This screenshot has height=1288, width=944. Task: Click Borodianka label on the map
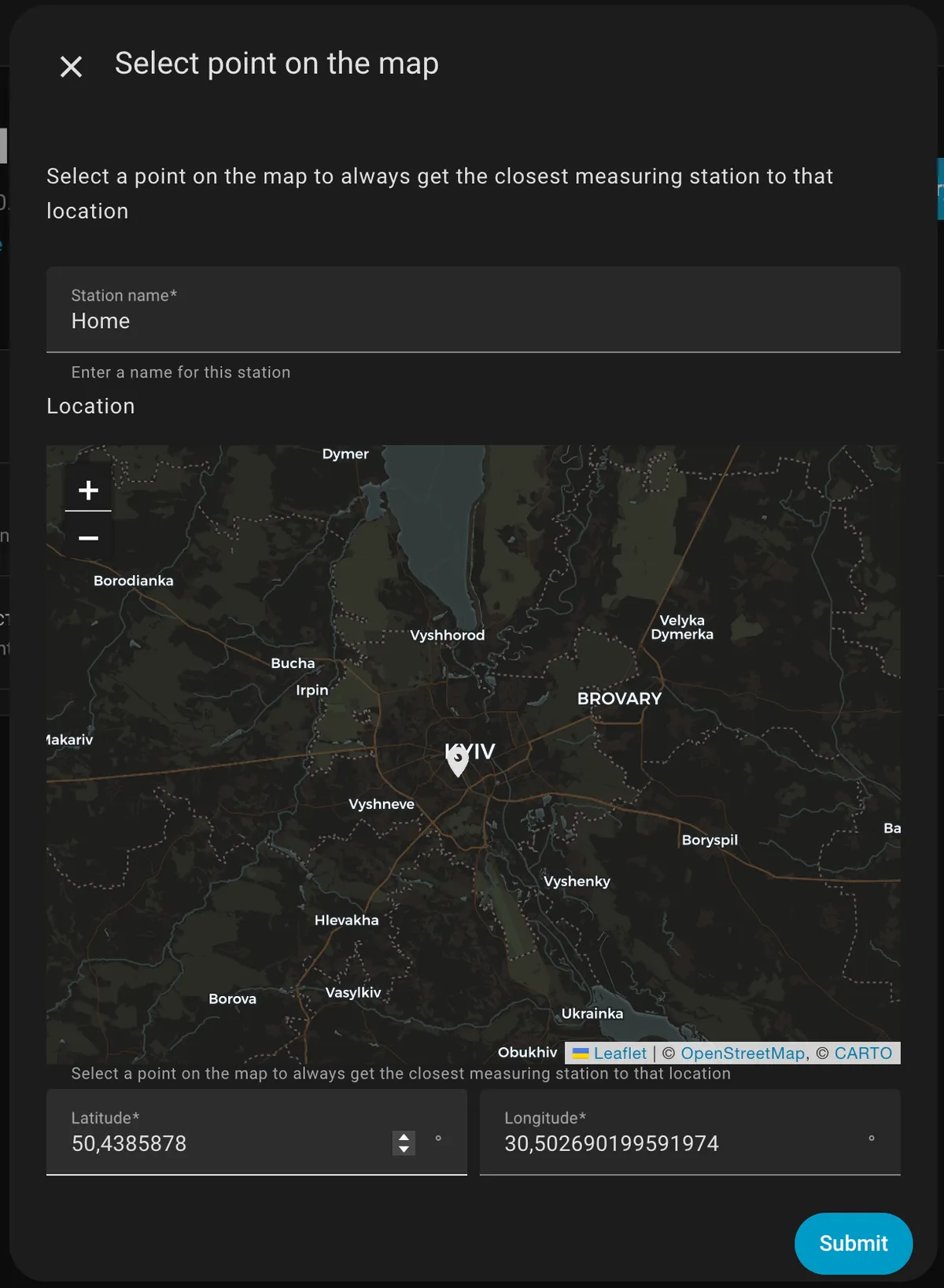[x=133, y=581]
